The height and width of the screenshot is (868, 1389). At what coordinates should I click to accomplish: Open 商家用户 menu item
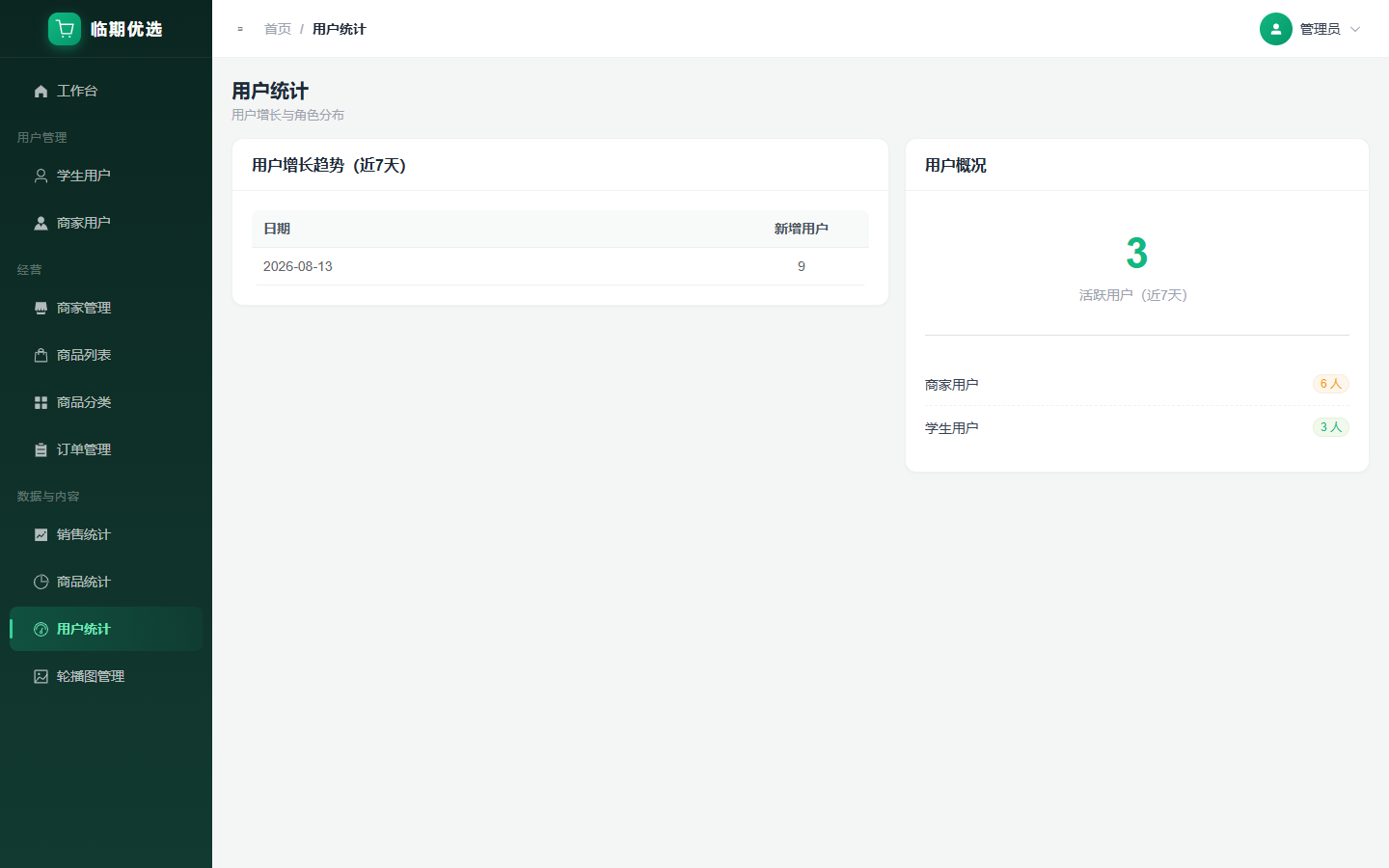106,223
